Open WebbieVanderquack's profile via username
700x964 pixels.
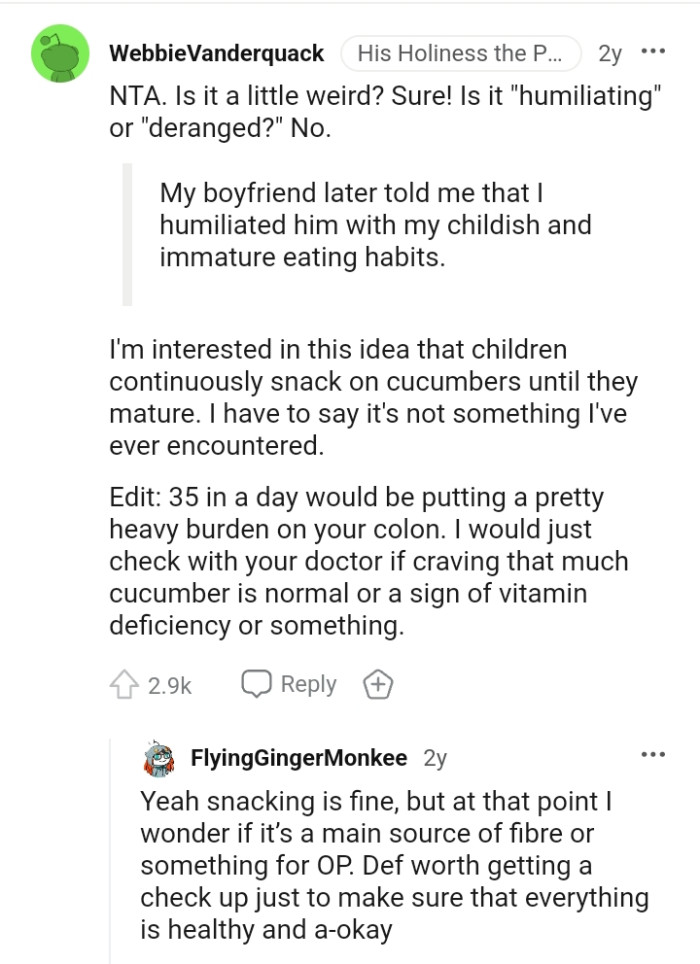(x=217, y=55)
